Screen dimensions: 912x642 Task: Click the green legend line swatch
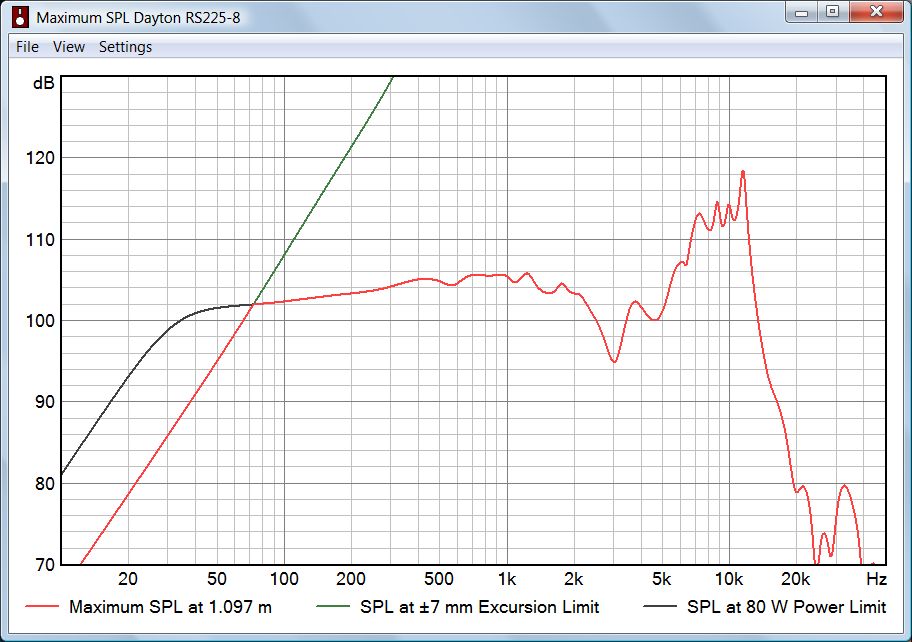point(333,607)
